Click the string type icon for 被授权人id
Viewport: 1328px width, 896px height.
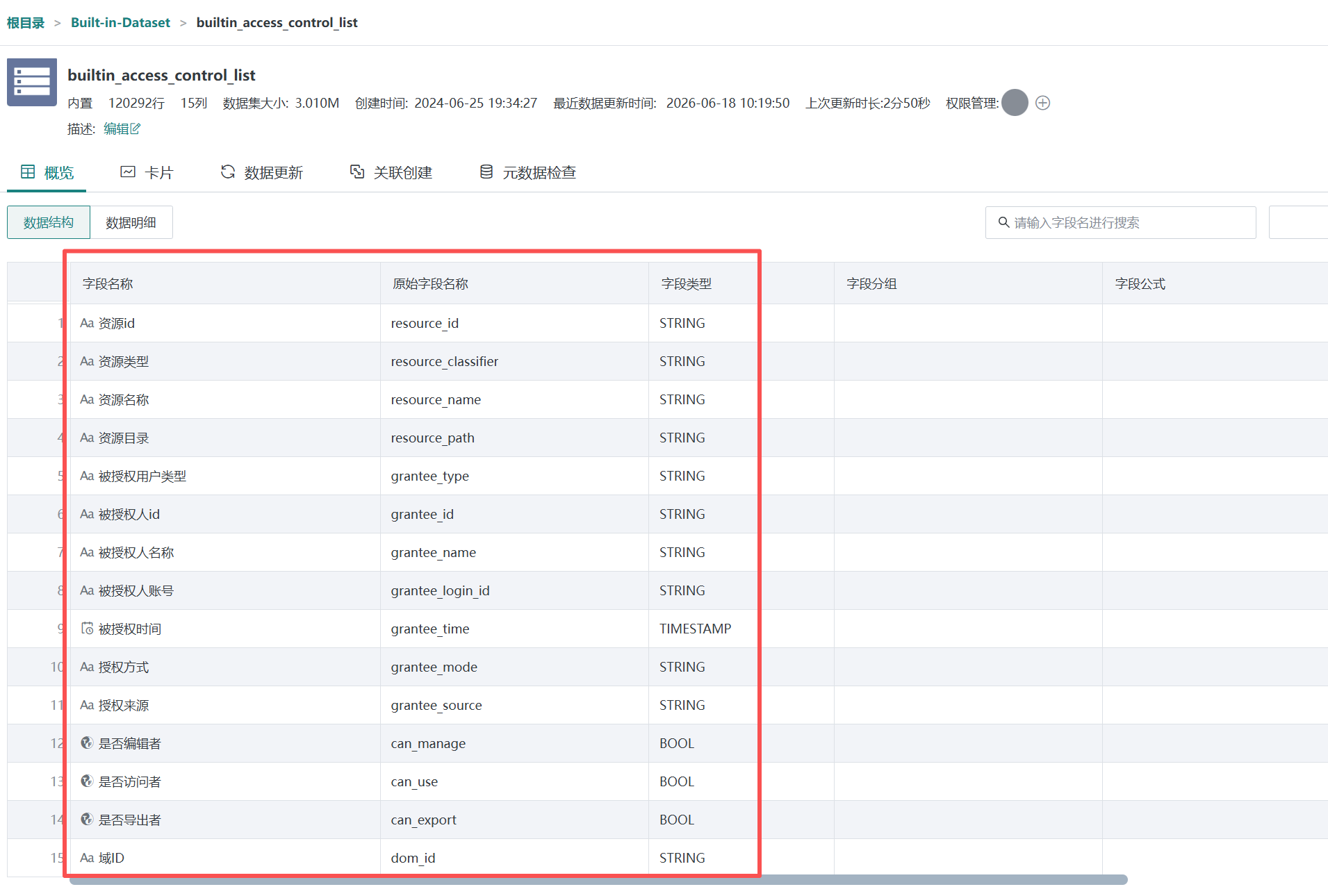coord(87,514)
